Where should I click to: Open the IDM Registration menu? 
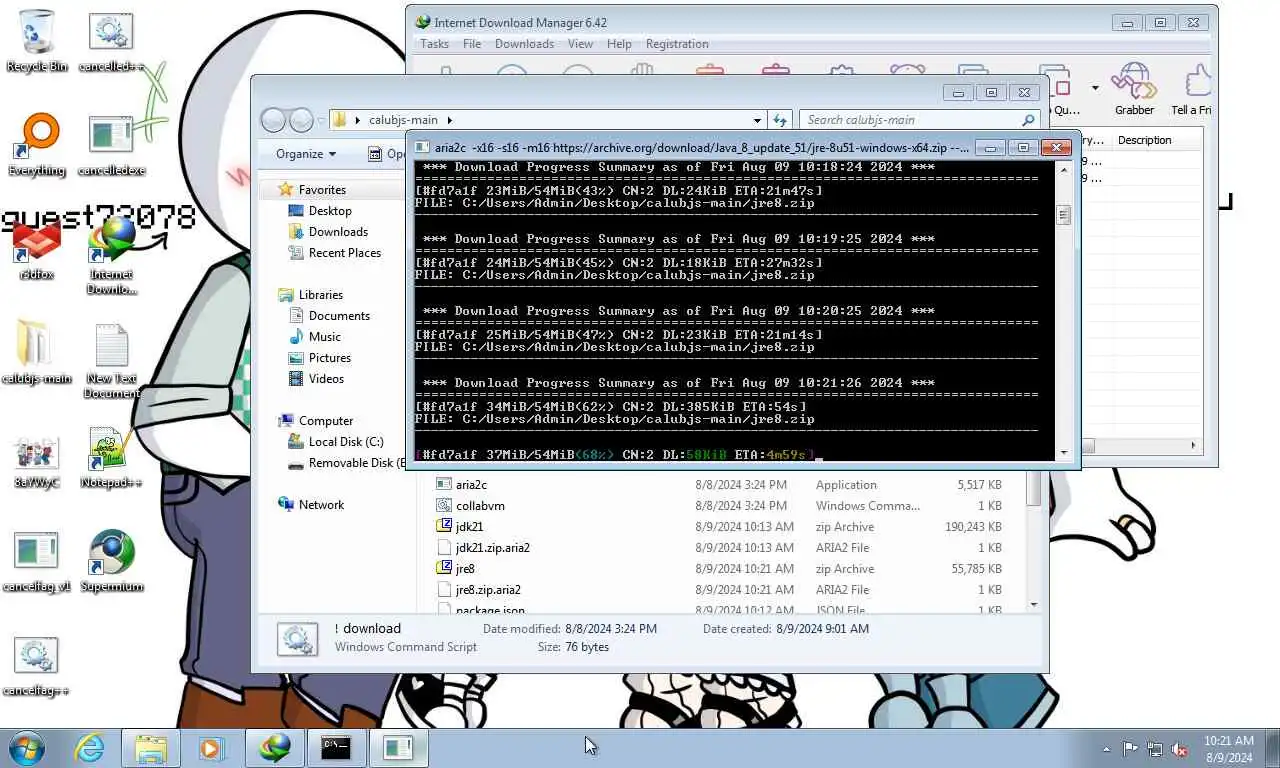[x=677, y=44]
